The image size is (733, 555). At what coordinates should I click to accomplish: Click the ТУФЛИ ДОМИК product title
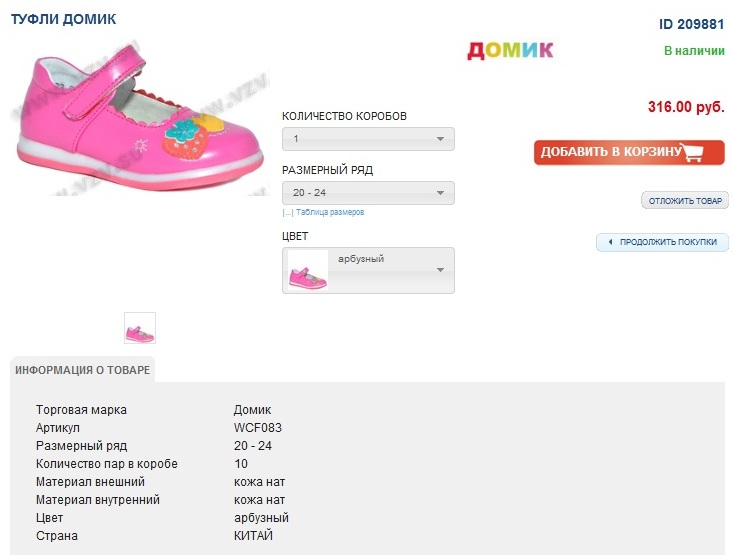63,19
